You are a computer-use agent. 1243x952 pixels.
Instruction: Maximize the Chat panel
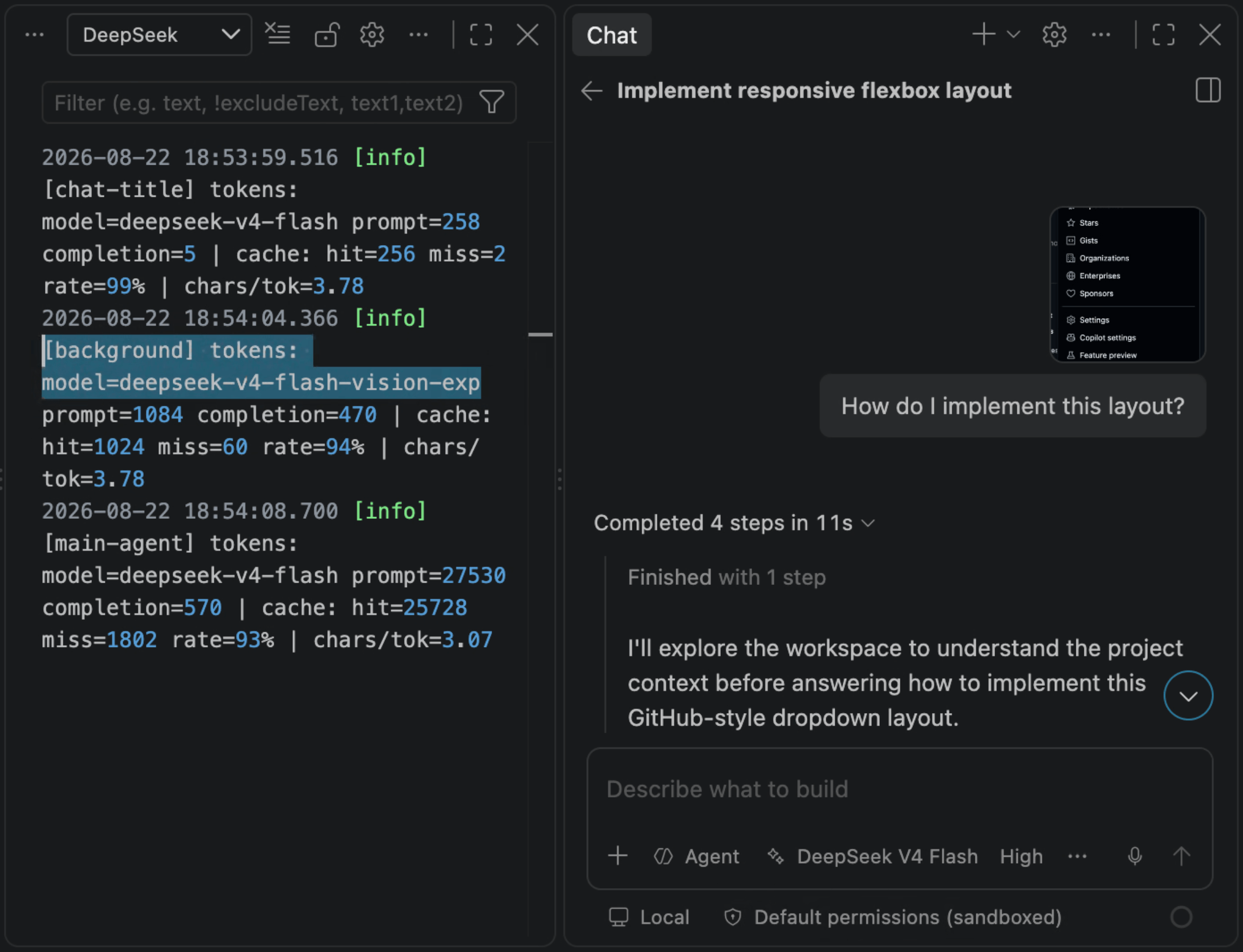tap(1163, 35)
